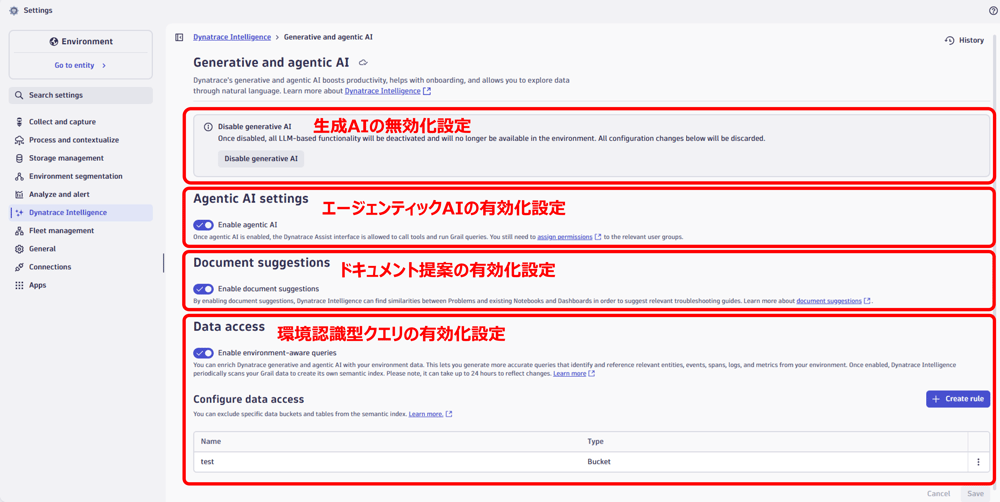The image size is (1000, 502).
Task: Click the Apps grid icon
Action: 19,285
